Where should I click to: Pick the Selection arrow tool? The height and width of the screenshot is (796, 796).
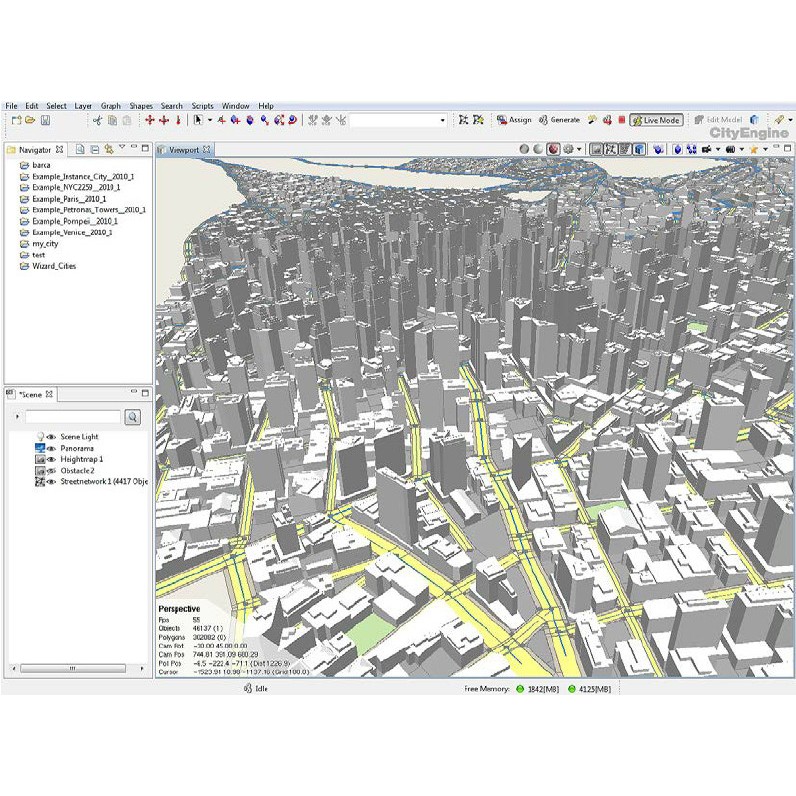click(x=198, y=120)
